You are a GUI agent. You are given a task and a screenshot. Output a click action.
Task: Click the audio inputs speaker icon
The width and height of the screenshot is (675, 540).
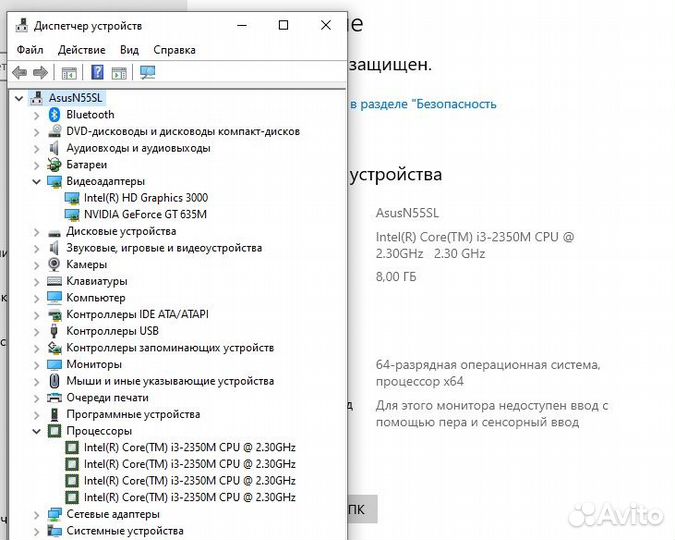click(54, 148)
